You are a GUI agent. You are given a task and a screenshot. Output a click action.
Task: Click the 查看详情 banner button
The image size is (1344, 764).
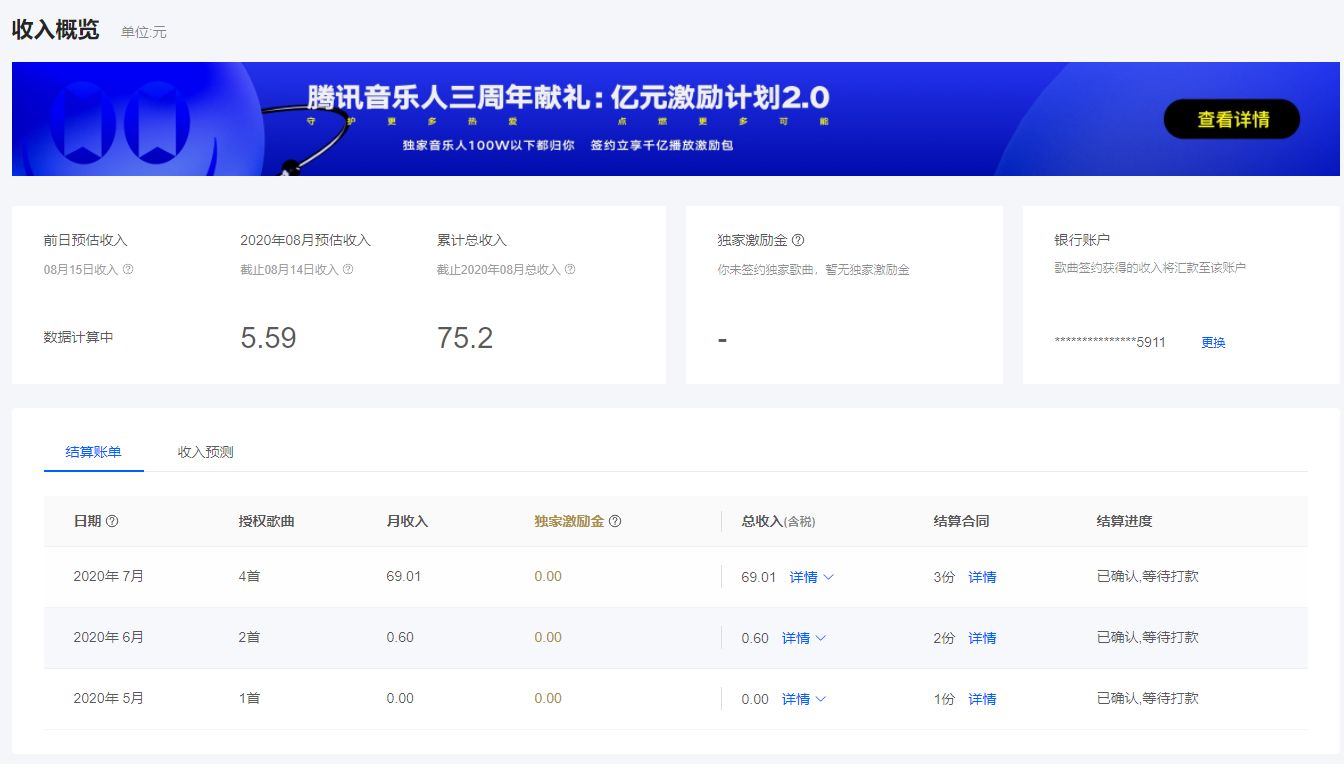(x=1232, y=119)
